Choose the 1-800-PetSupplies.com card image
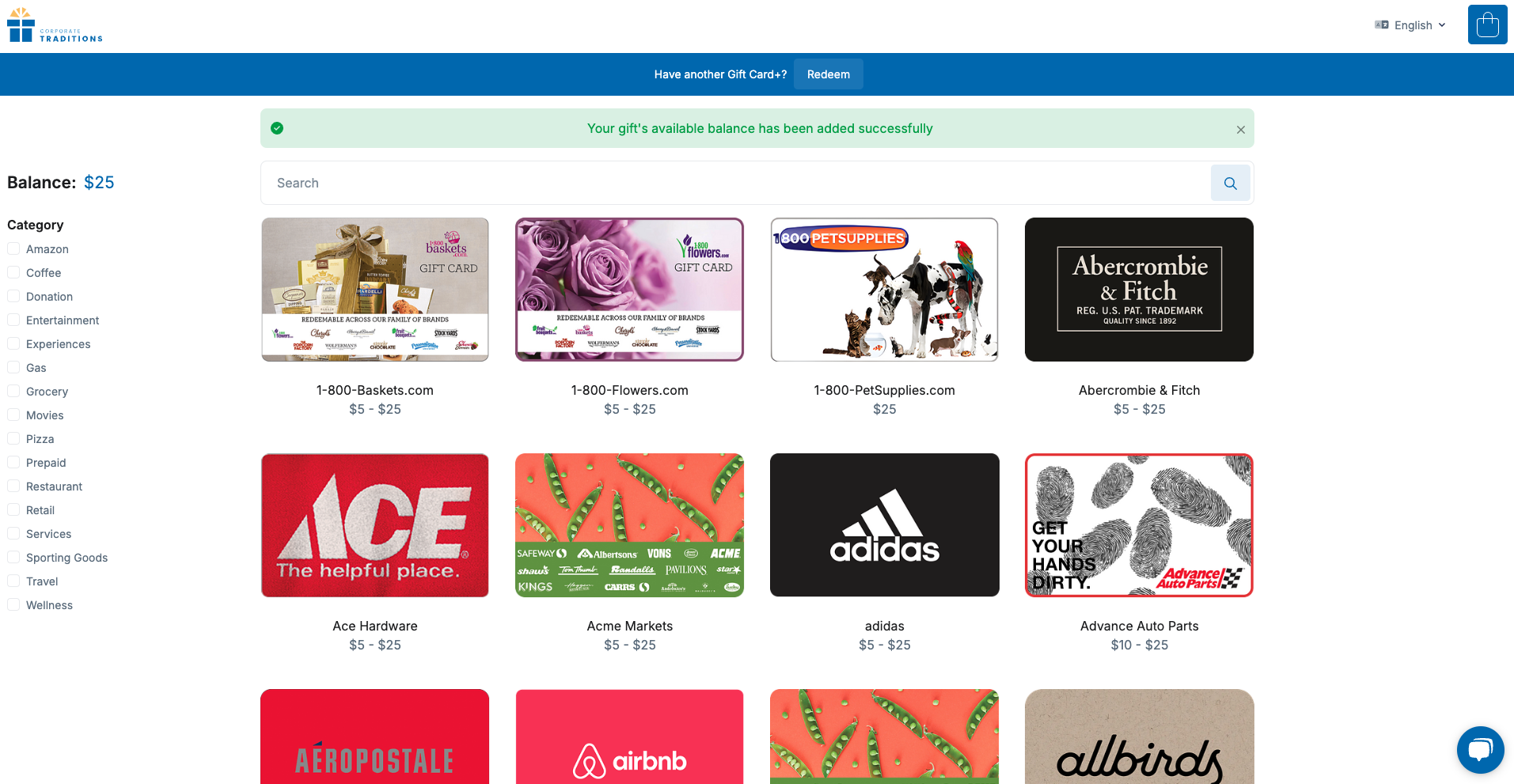The width and height of the screenshot is (1514, 784). (884, 290)
